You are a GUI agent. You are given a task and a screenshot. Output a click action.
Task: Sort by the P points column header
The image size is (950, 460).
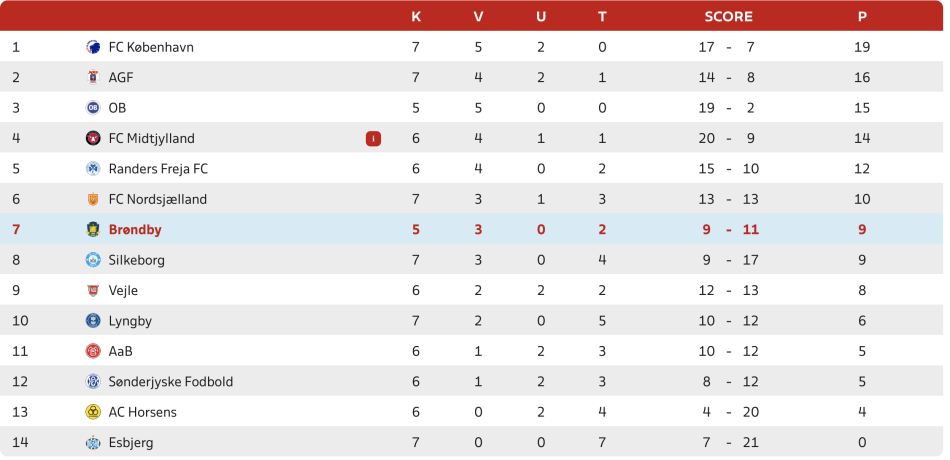(862, 16)
